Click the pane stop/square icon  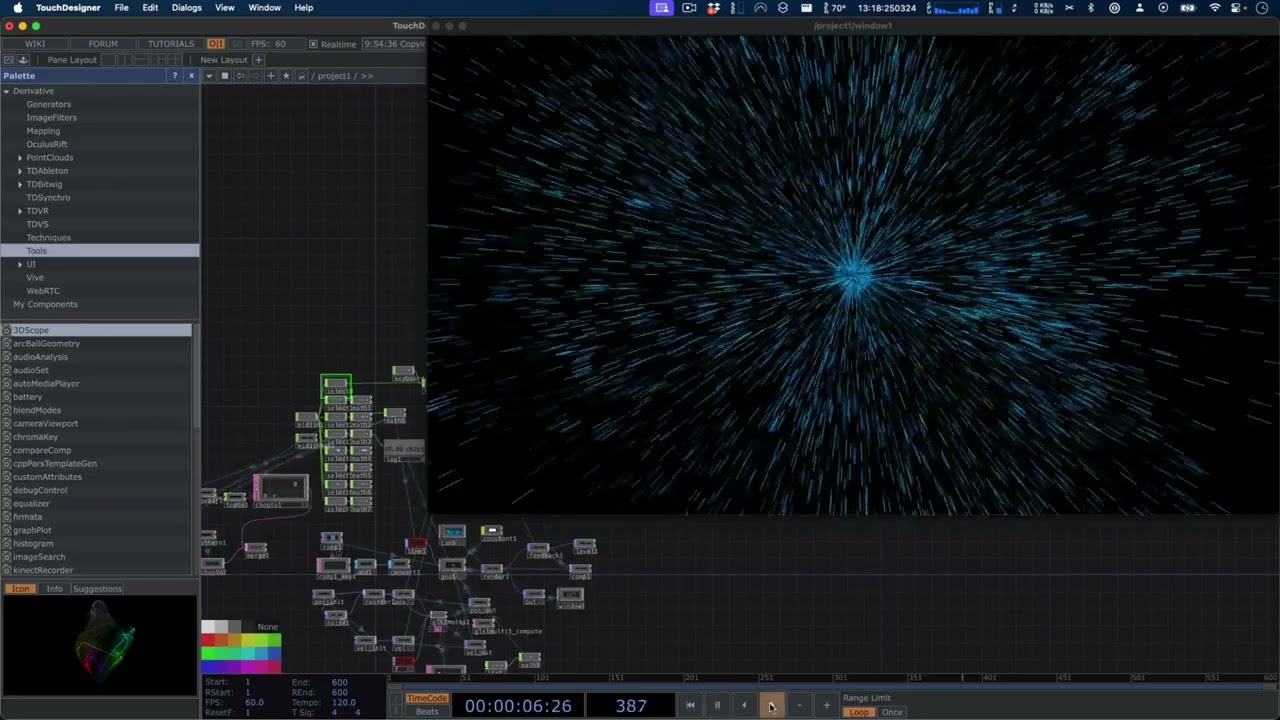pos(225,76)
